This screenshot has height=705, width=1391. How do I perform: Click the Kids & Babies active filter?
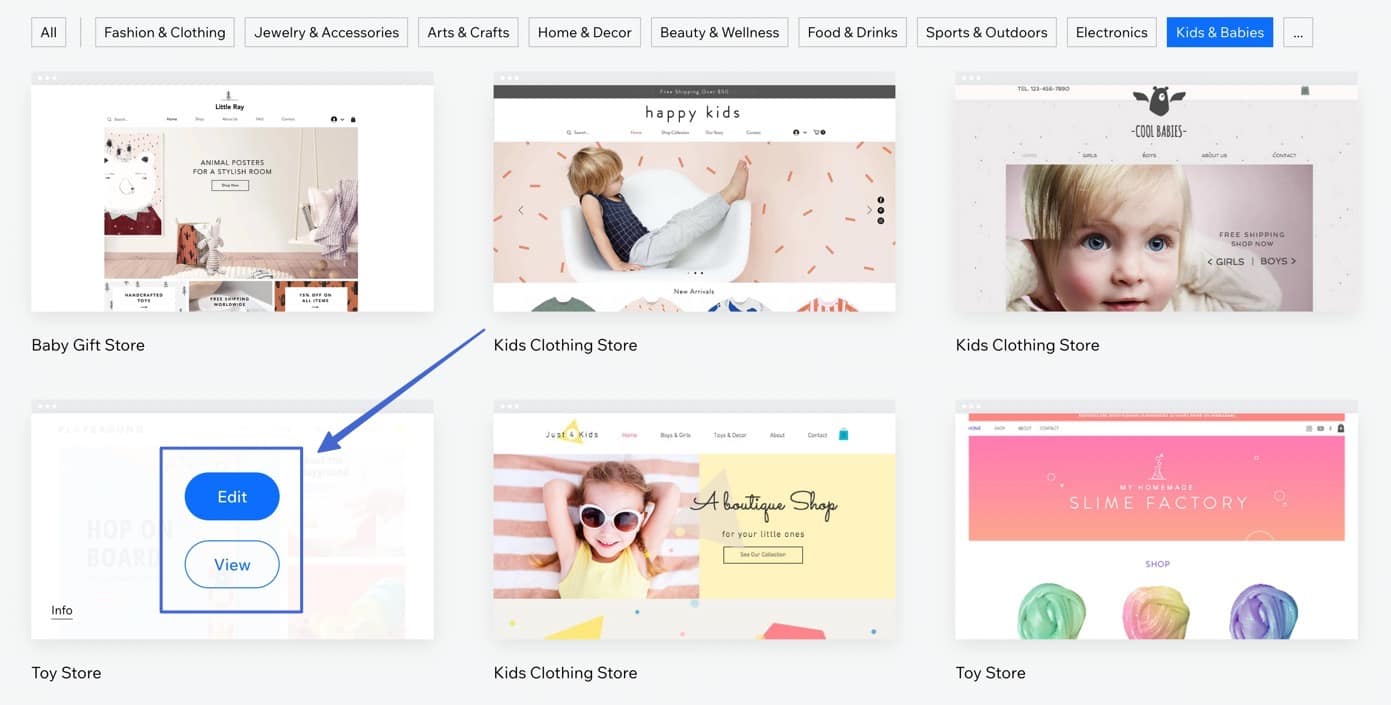(1219, 32)
